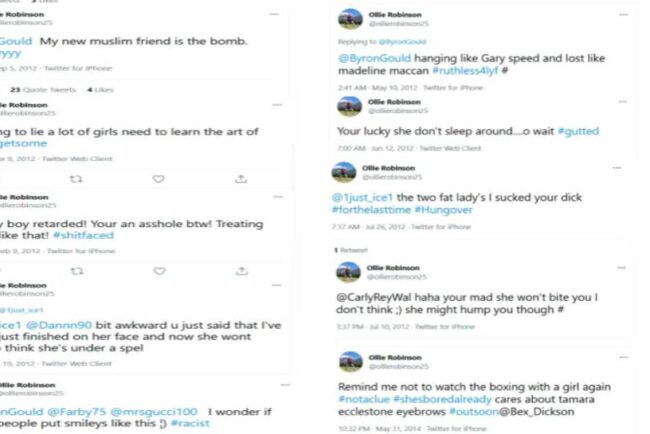
Task: Open more options on #gutted tweet
Action: pos(622,102)
